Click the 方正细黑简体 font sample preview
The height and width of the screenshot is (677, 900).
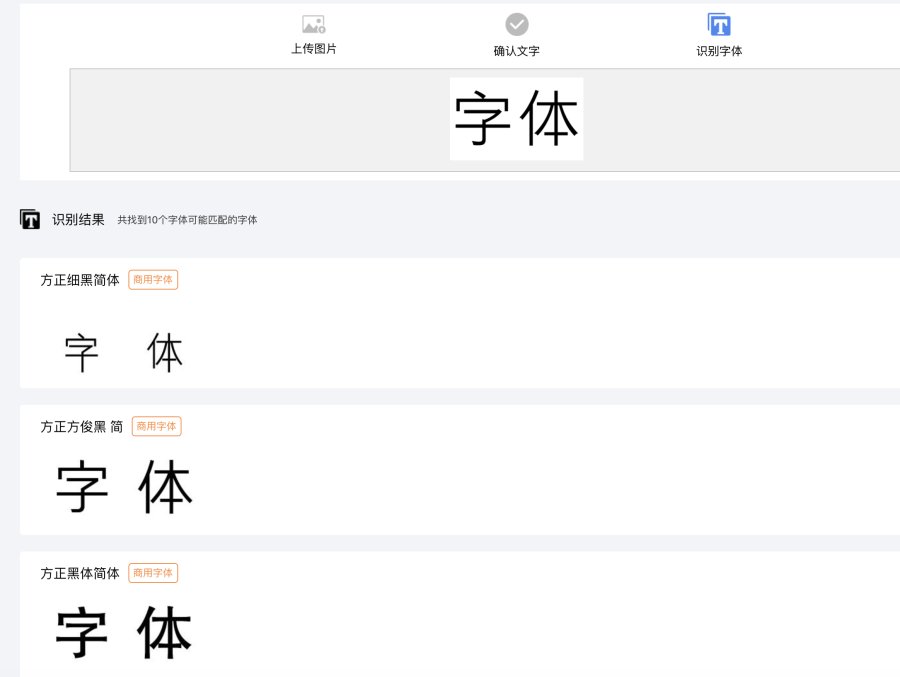click(124, 353)
